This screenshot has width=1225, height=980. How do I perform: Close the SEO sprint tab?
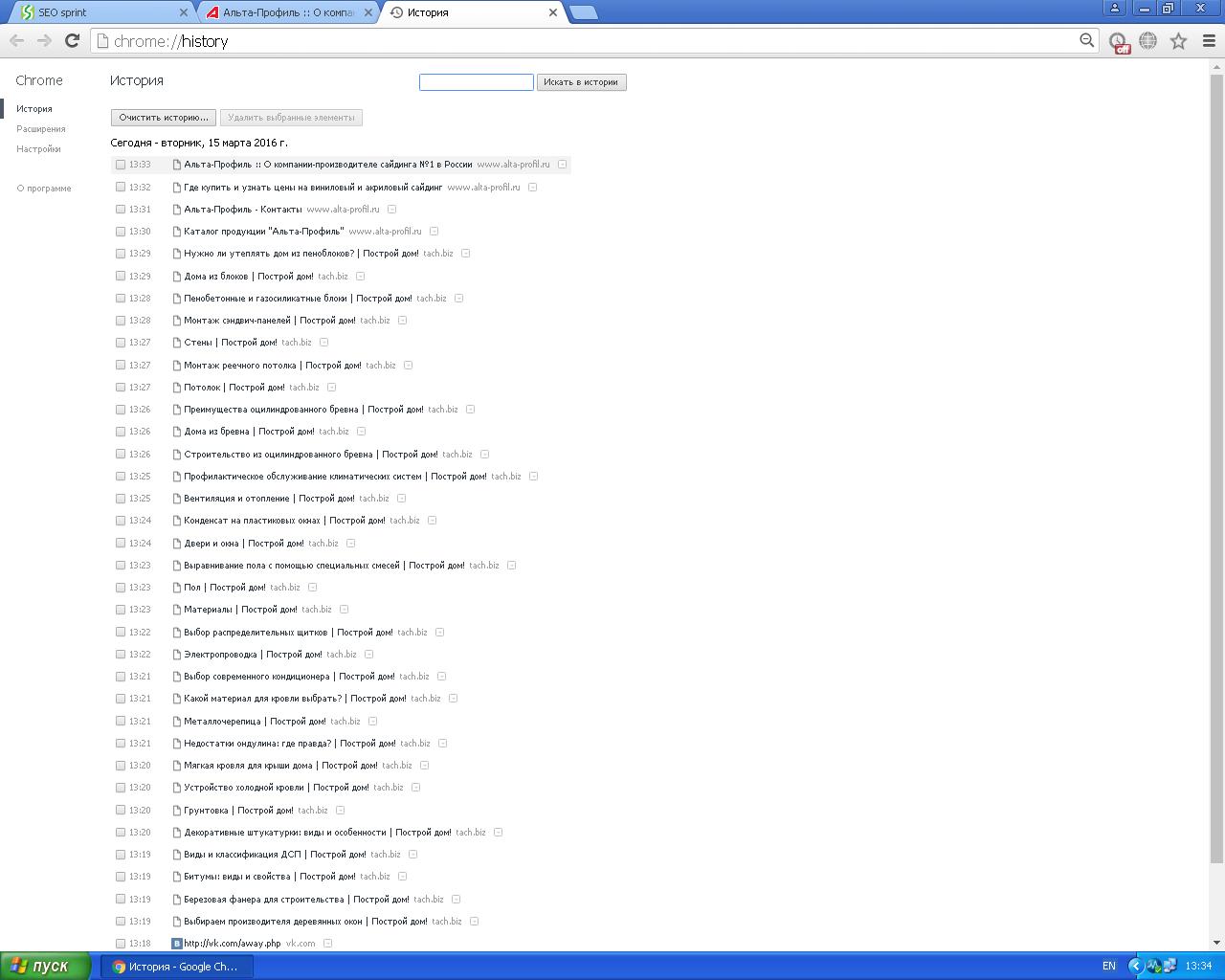(x=184, y=12)
